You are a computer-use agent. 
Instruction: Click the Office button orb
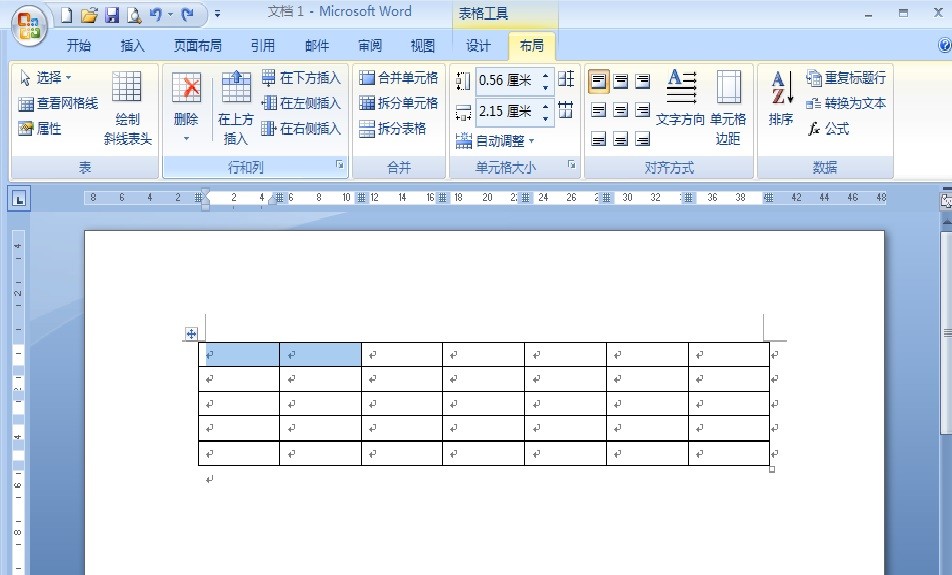(29, 26)
